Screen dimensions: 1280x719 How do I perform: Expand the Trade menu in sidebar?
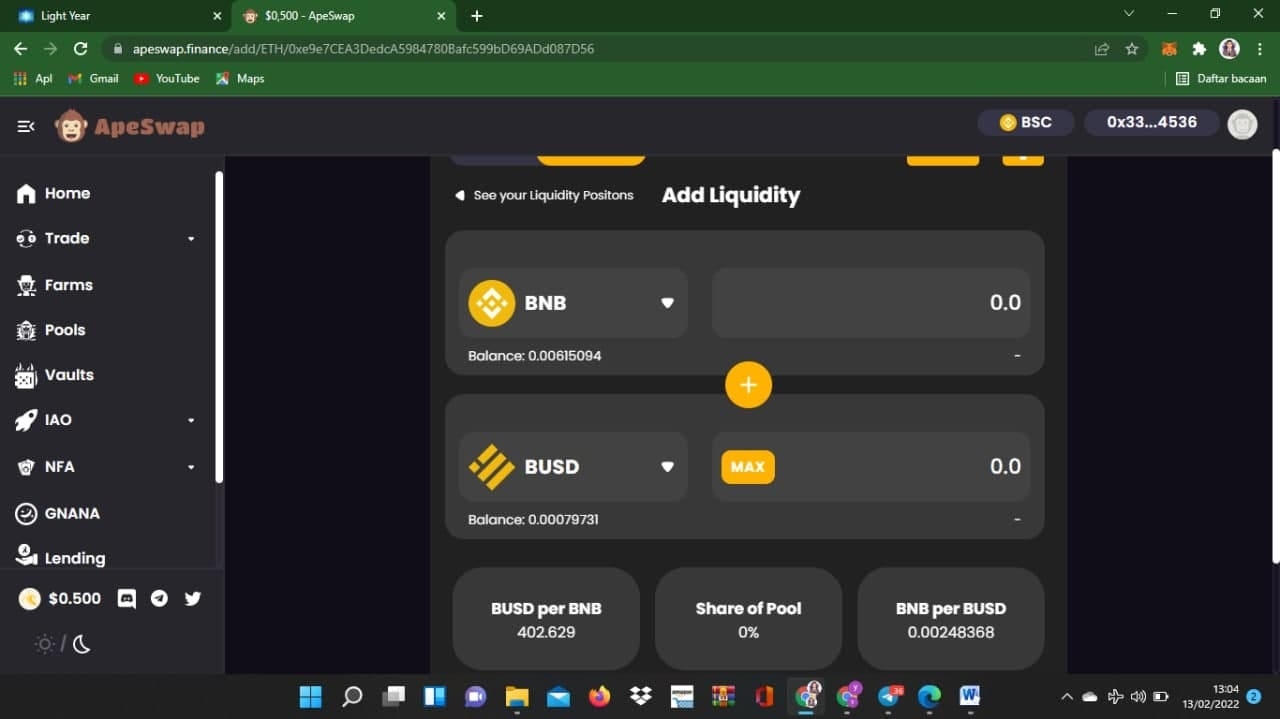pos(107,238)
